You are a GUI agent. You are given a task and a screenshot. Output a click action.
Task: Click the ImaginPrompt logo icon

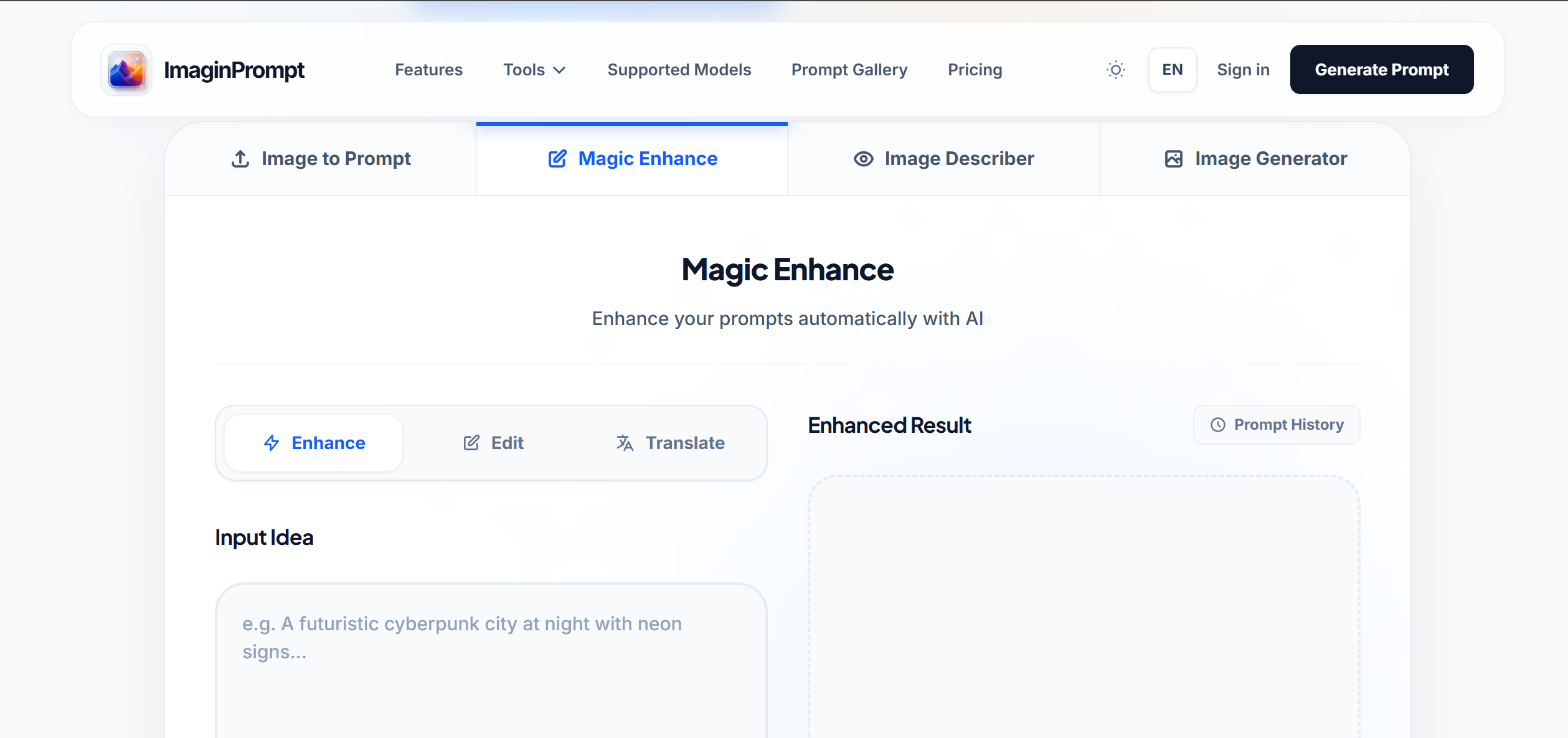point(126,70)
